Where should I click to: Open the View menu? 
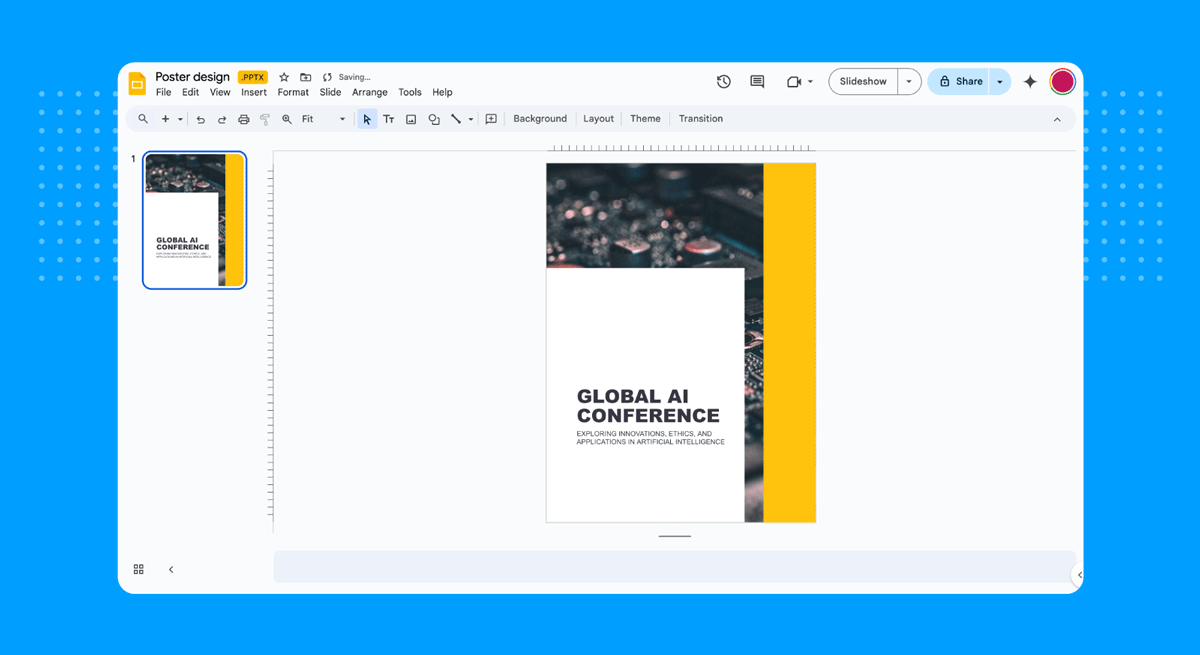[220, 92]
